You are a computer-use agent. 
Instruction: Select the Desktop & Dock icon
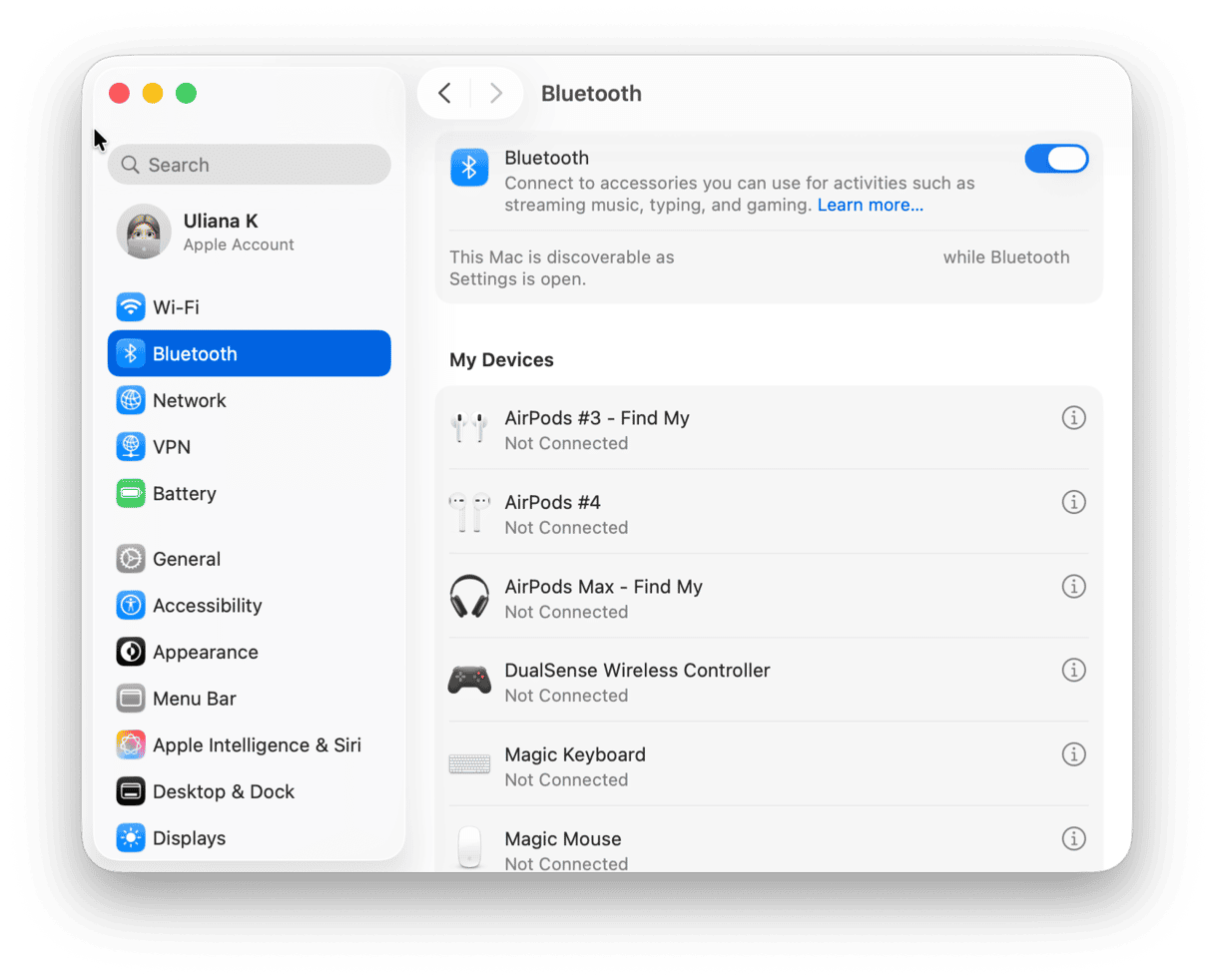coord(131,791)
